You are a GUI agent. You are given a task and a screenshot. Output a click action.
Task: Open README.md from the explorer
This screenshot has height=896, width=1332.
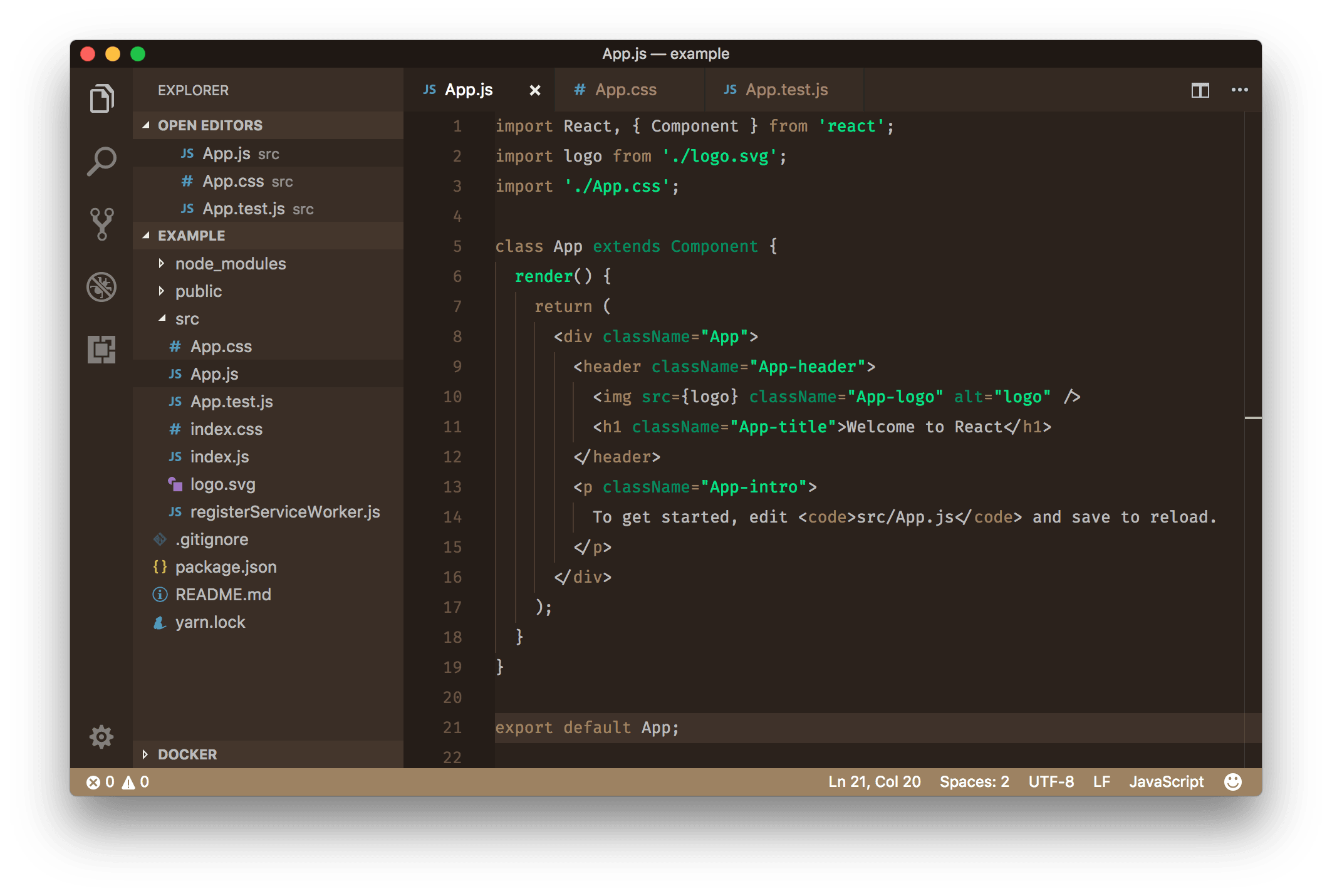coord(224,594)
